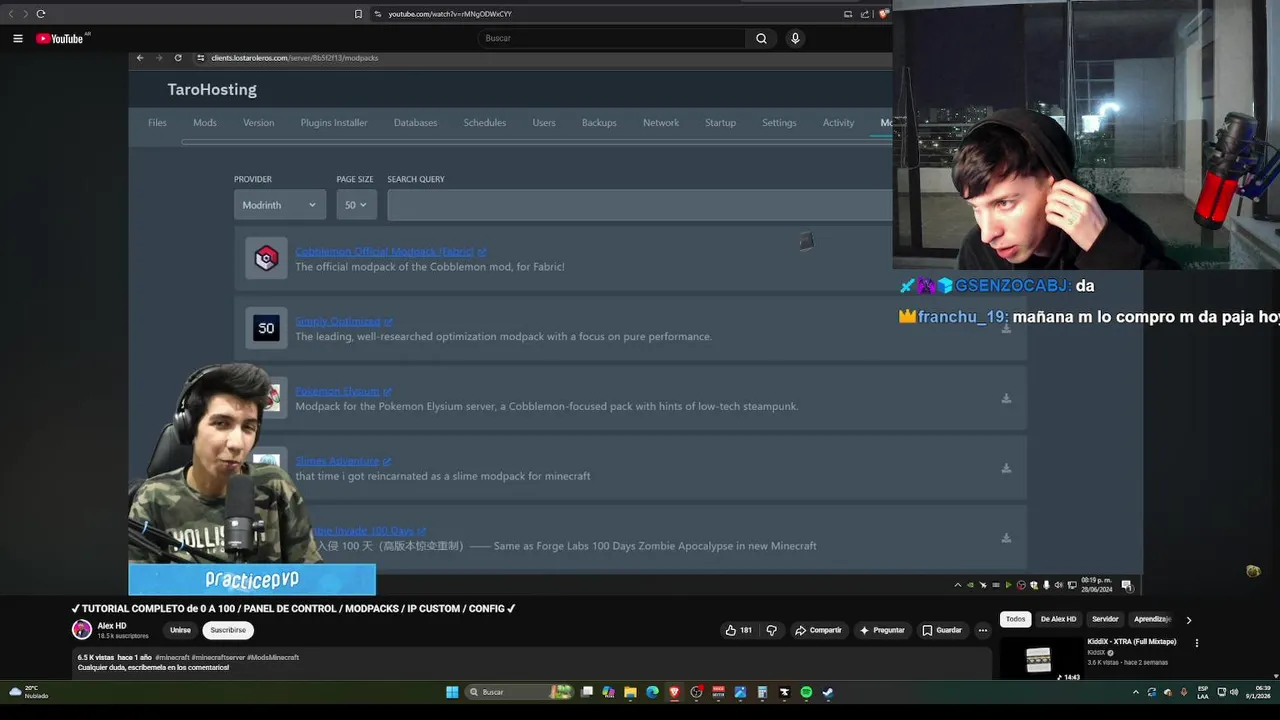Open the Page Size dropdown showing 50
The width and height of the screenshot is (1280, 720).
coord(356,205)
